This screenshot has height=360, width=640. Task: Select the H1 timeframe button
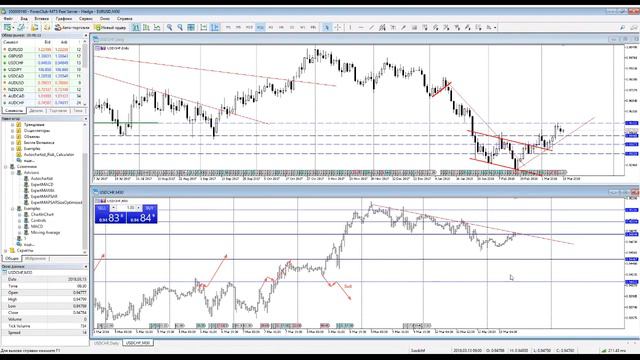[271, 27]
